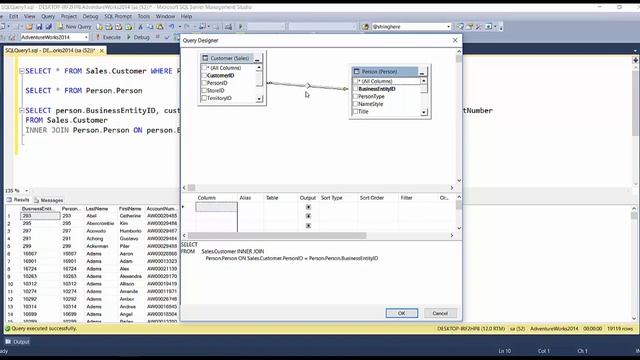Click the Save All icon in toolbar
Screen dimensions: 640x360
[x=48, y=27]
